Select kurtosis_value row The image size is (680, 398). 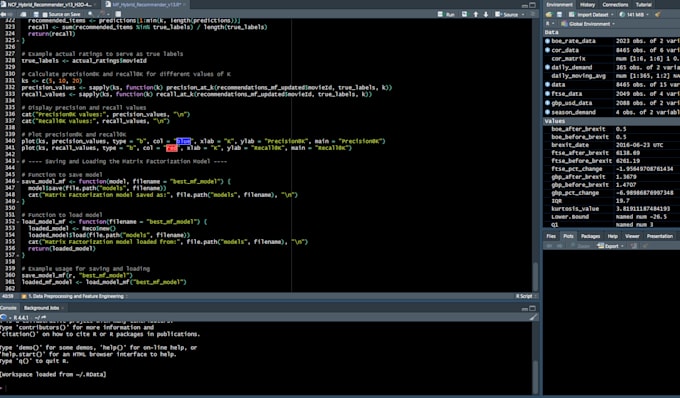point(612,209)
